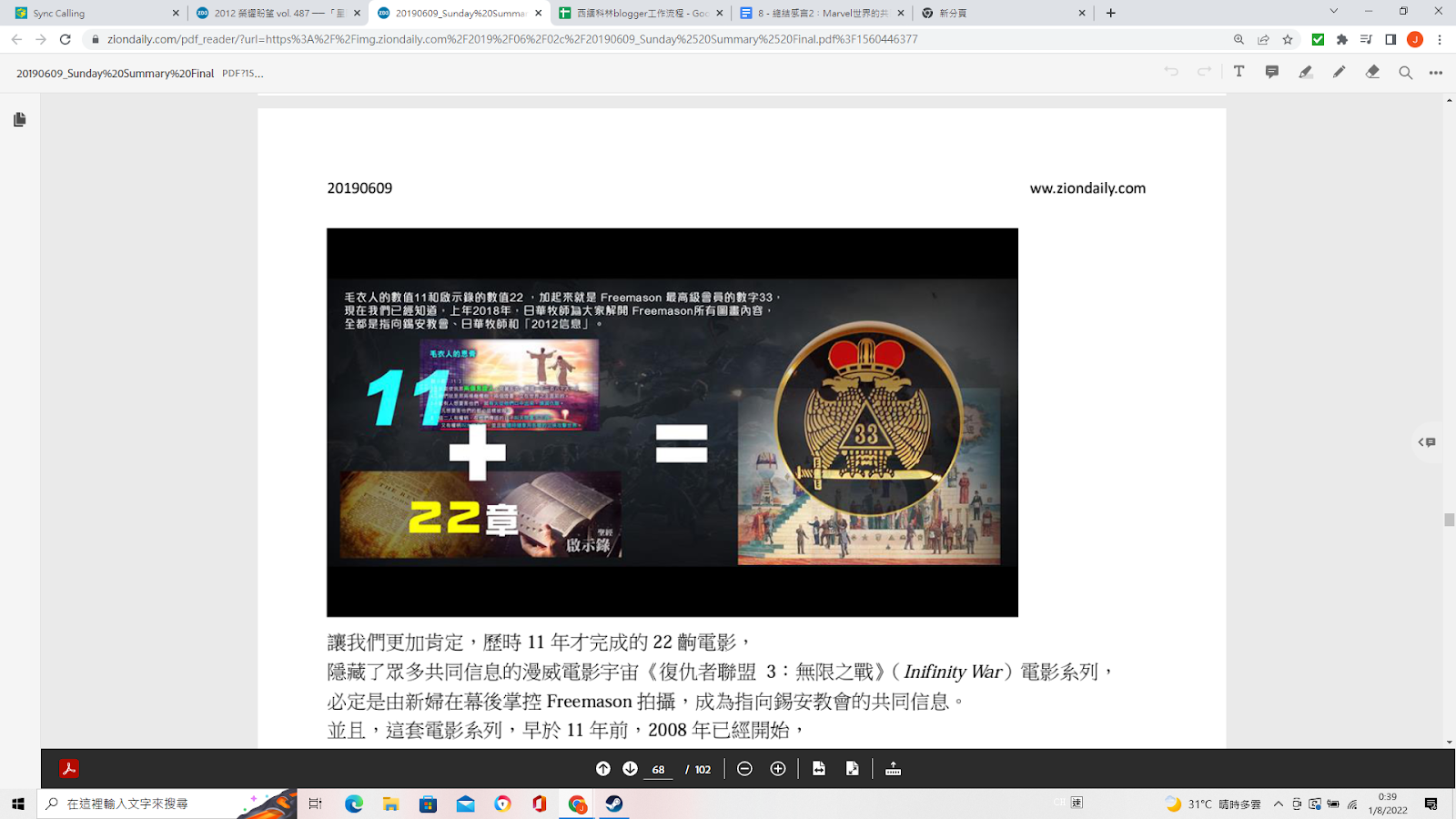Open Task View on the taskbar
Viewport: 1456px width, 819px height.
click(315, 804)
